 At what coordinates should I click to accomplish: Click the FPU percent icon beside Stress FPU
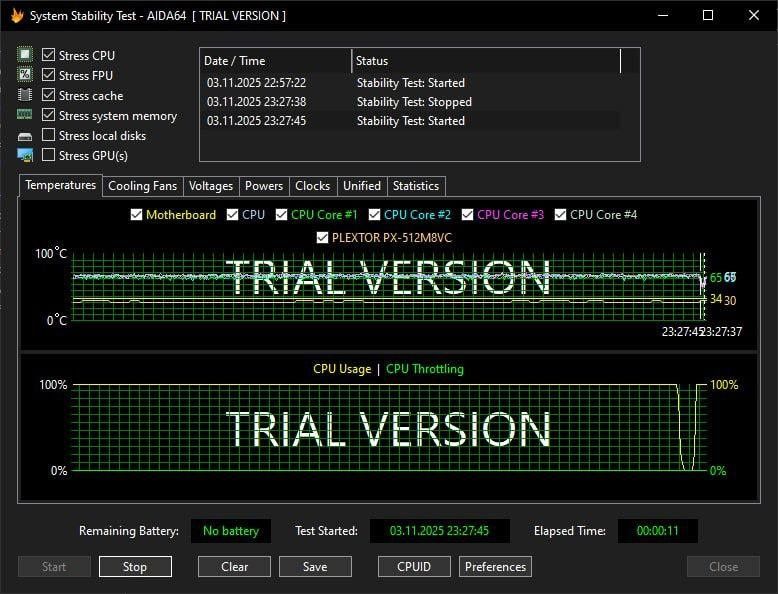[x=25, y=75]
